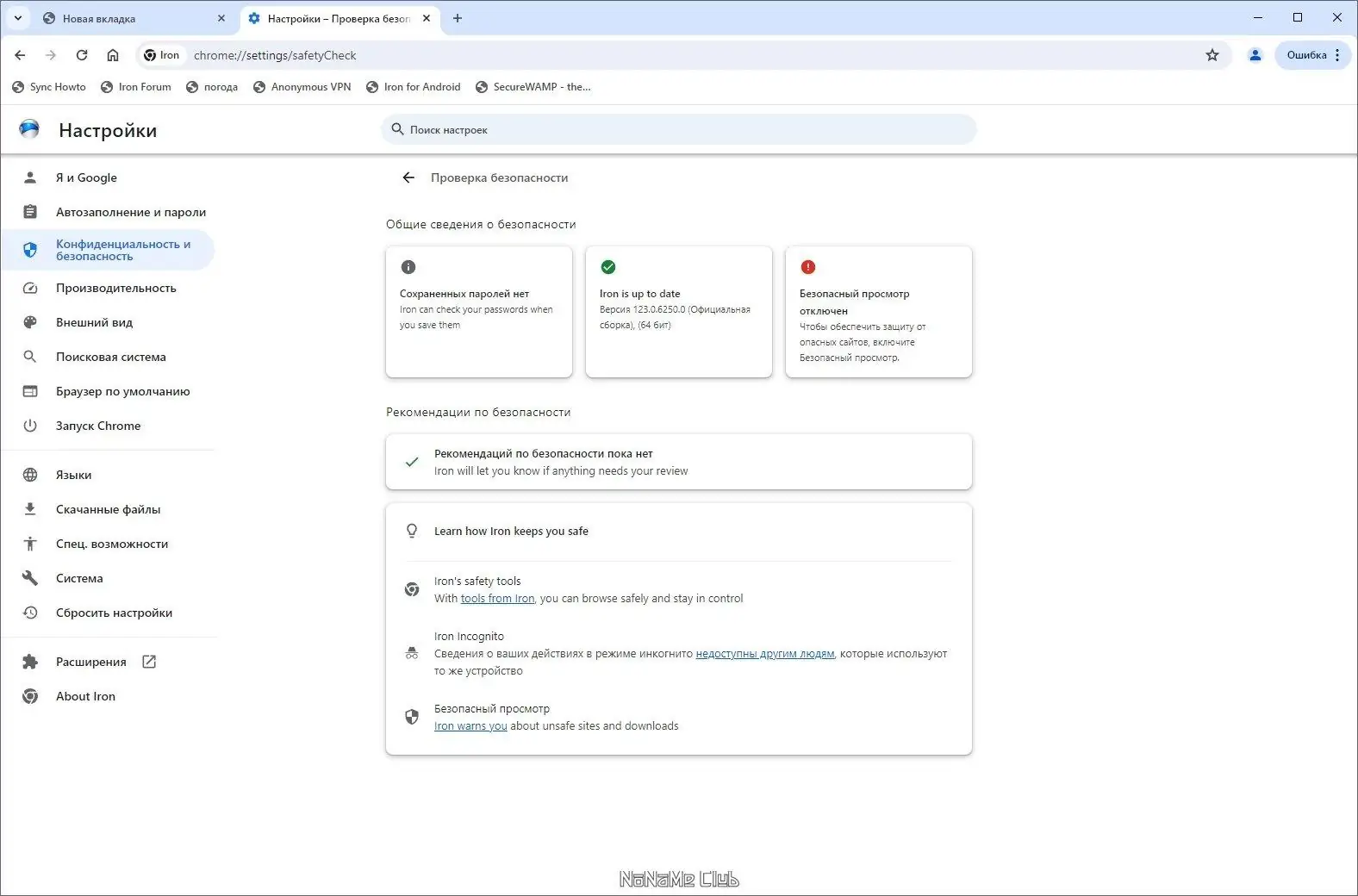Click the Поиск настроек search field

pos(679,130)
